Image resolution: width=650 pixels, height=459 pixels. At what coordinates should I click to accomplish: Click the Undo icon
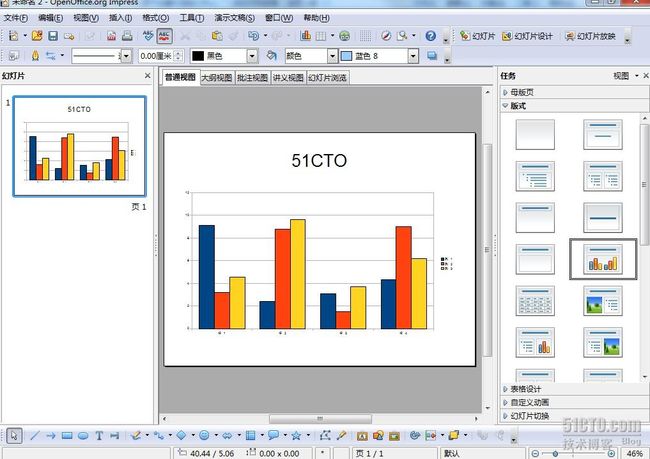click(253, 36)
